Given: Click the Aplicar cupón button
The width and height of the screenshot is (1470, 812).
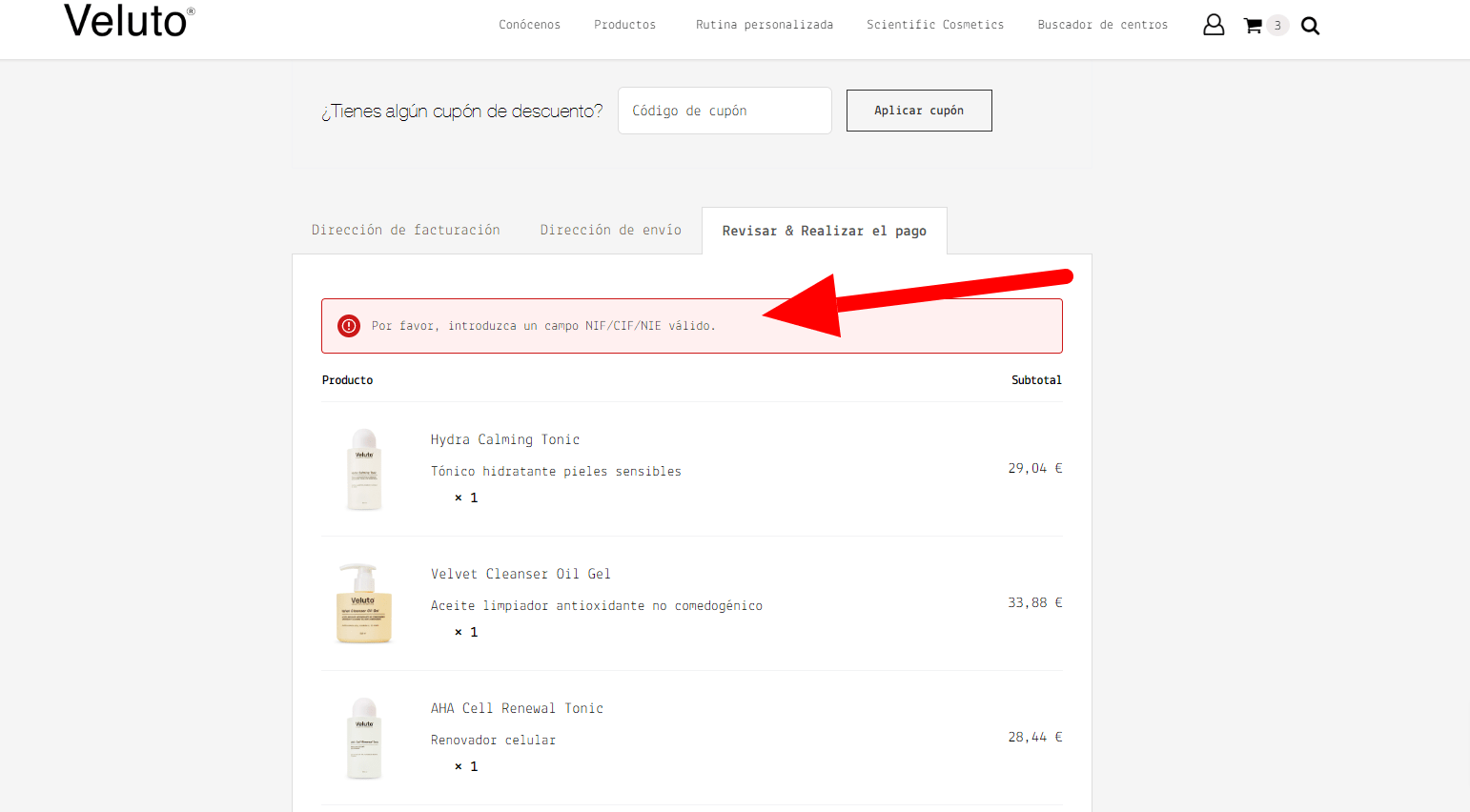Looking at the screenshot, I should tap(919, 111).
